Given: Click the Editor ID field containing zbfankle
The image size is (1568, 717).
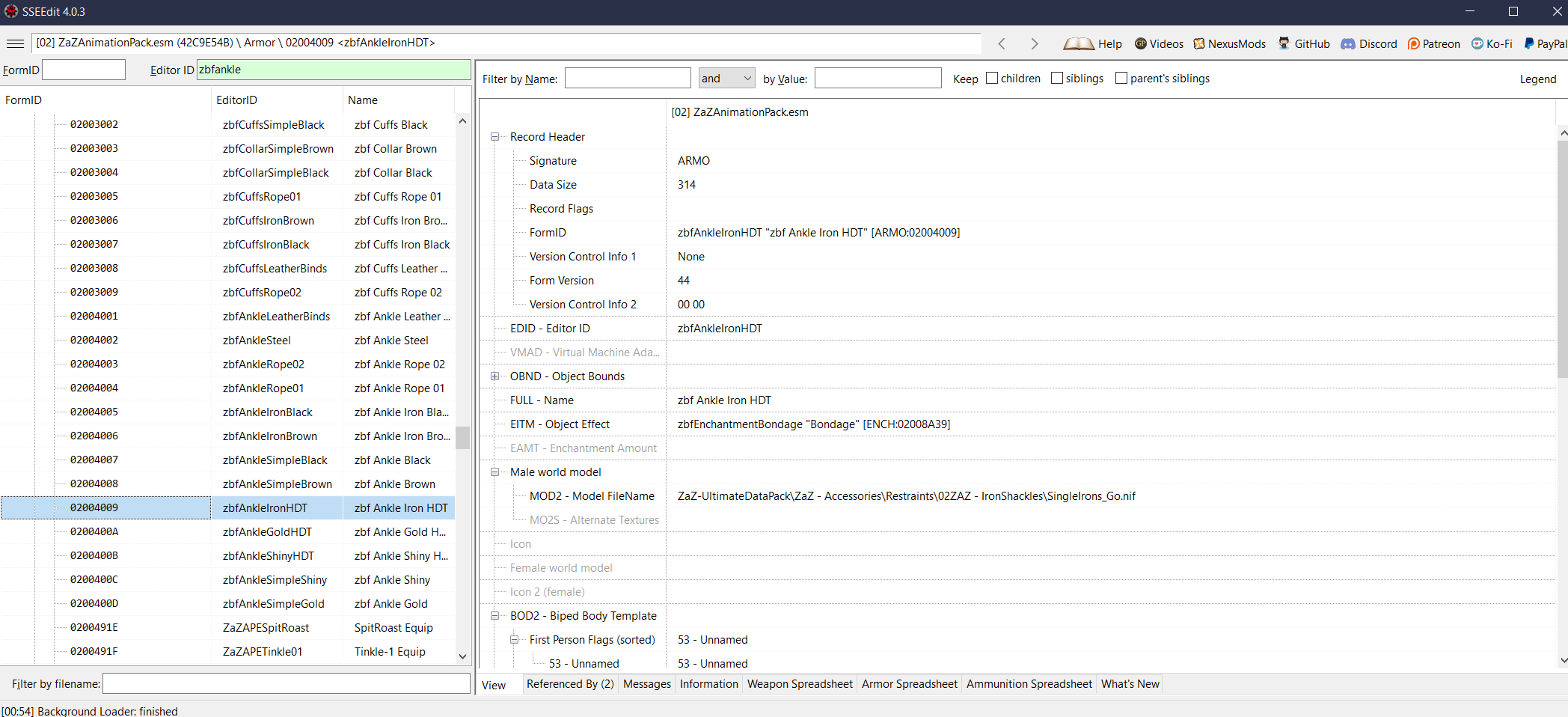Looking at the screenshot, I should click(x=334, y=70).
